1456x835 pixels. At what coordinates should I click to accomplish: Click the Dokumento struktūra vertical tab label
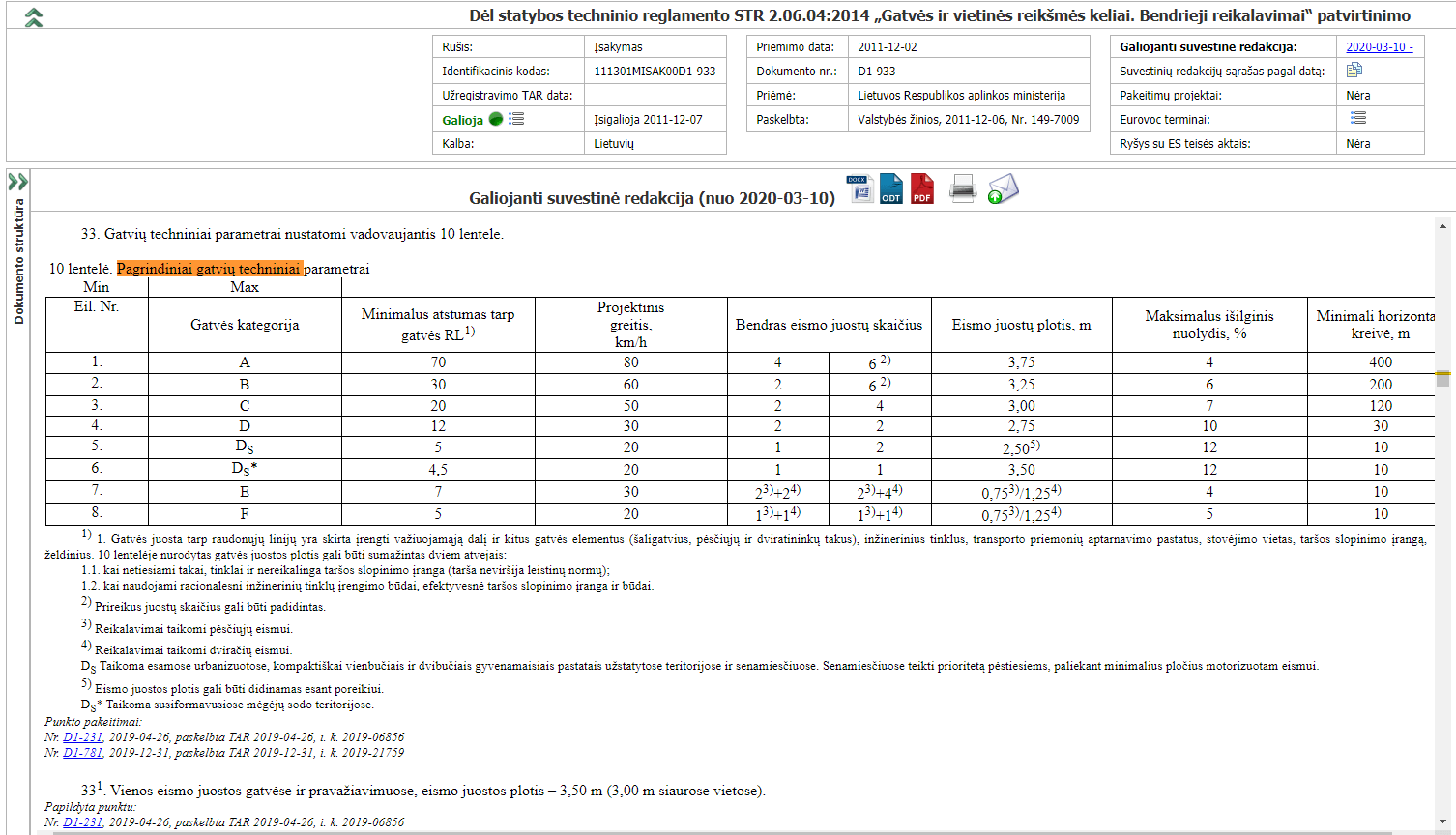pyautogui.click(x=18, y=261)
